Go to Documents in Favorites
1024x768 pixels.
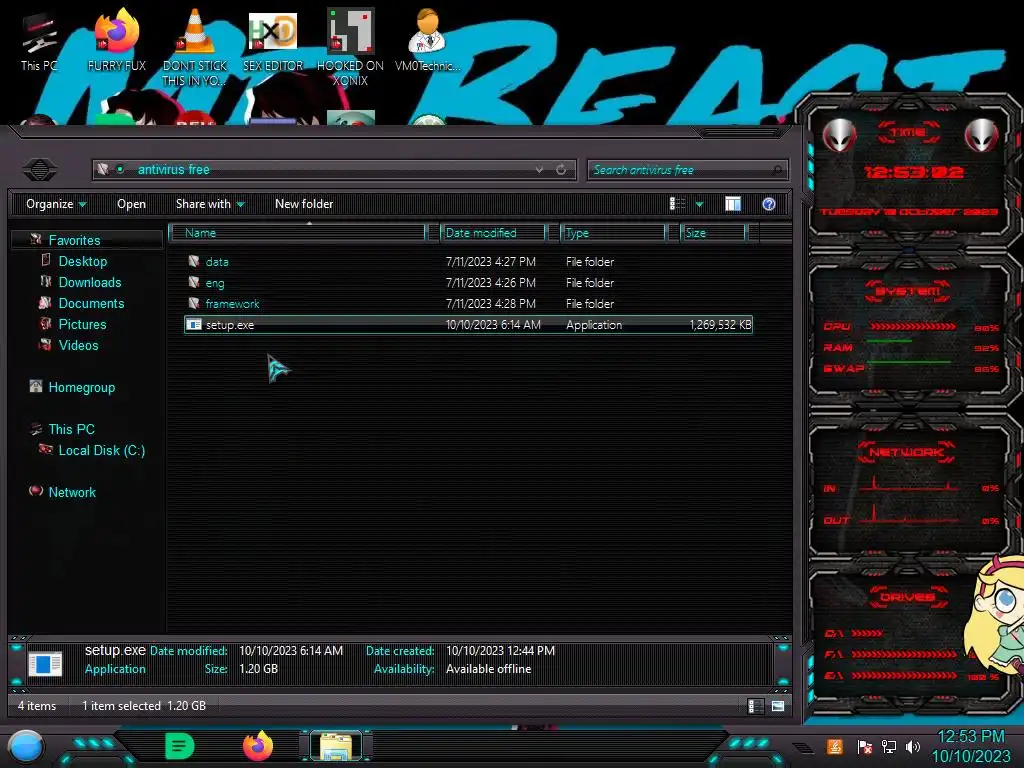(x=91, y=303)
